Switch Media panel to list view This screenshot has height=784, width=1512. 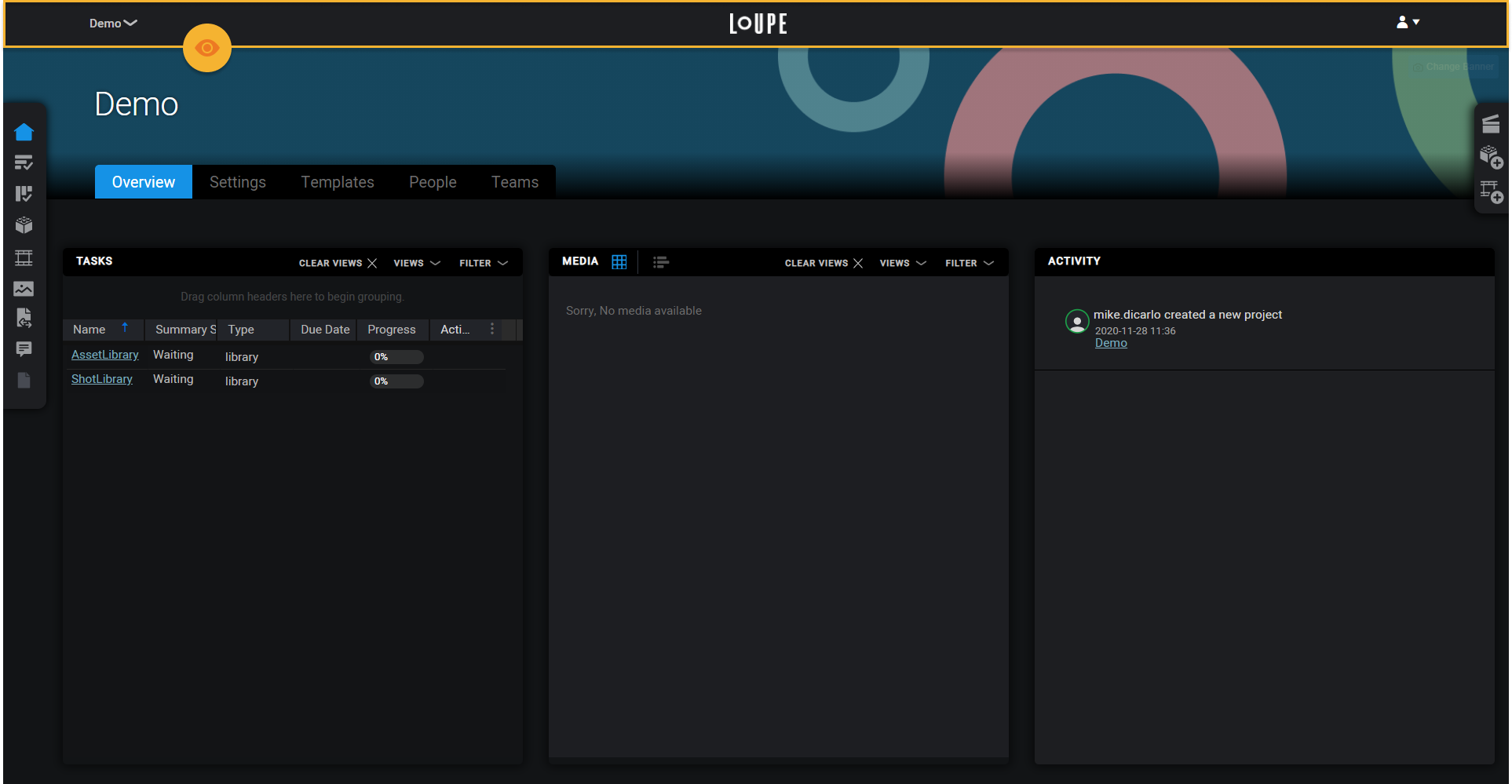[x=661, y=262]
